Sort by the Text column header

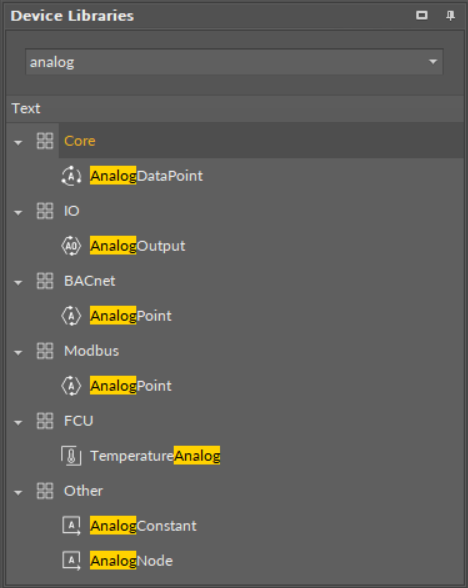[235, 108]
